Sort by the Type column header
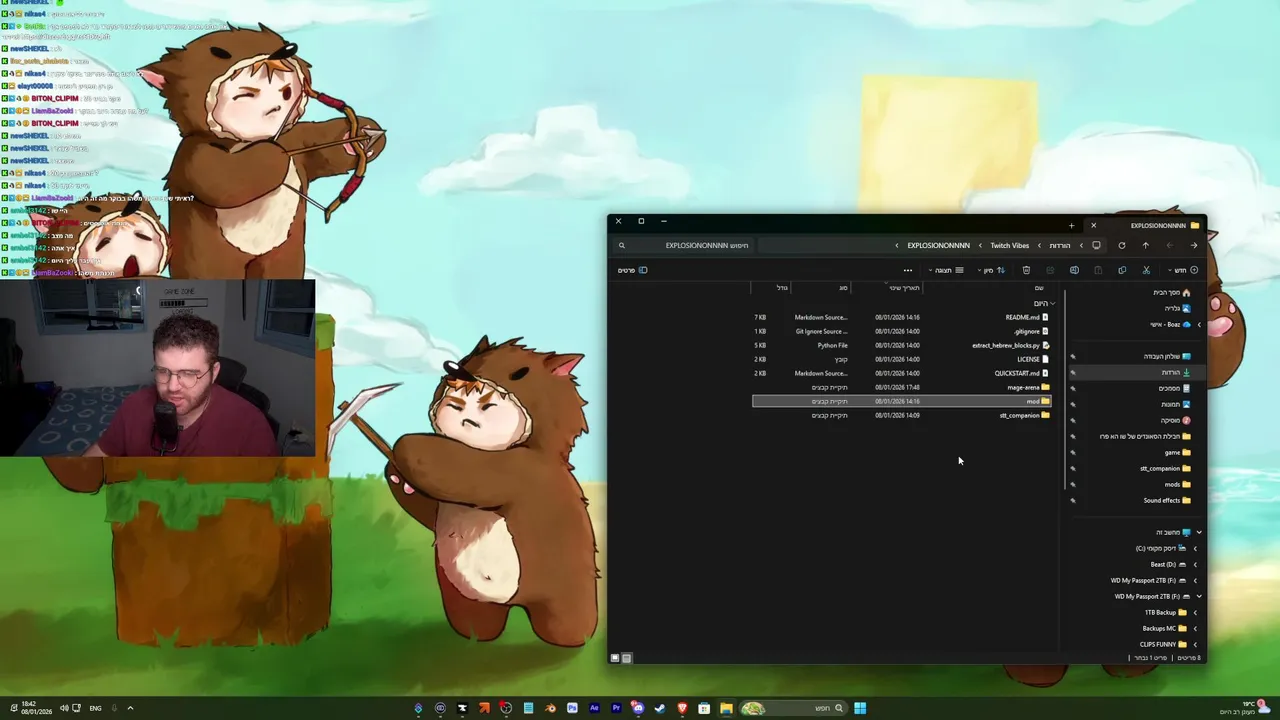The image size is (1280, 720). pos(843,287)
